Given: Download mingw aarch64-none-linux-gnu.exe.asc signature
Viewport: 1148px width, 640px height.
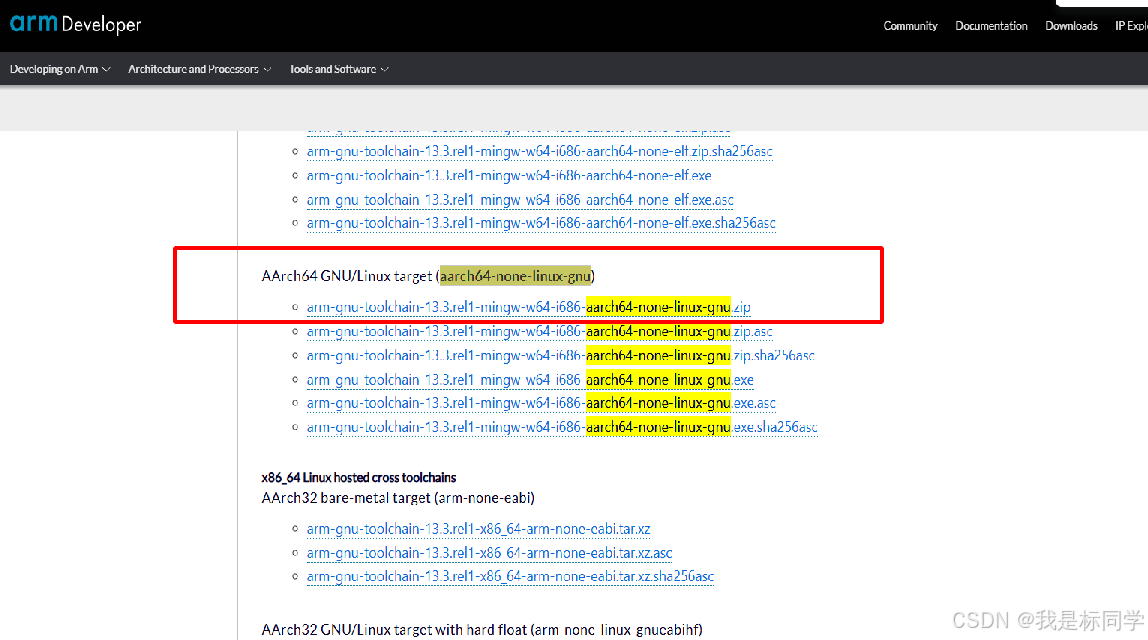Looking at the screenshot, I should coord(541,403).
